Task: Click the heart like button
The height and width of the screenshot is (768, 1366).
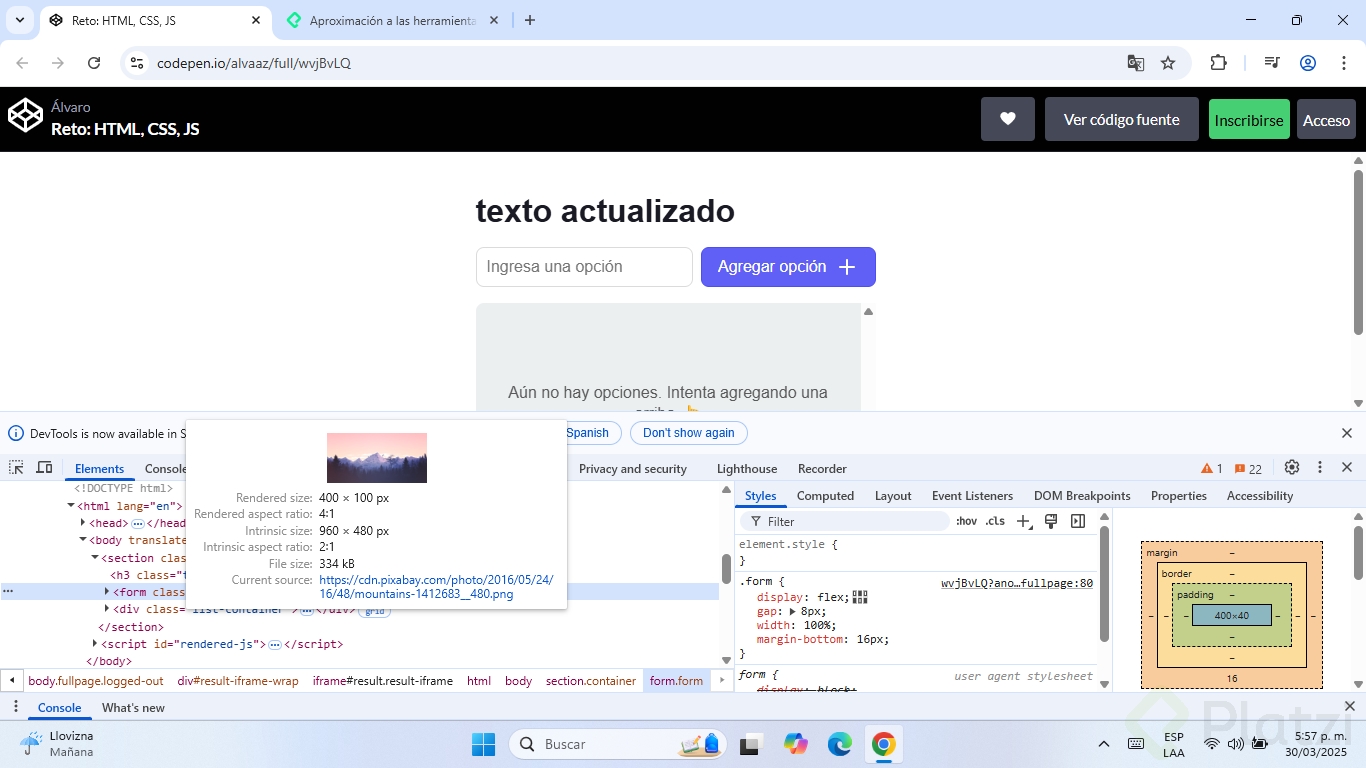Action: [1008, 119]
